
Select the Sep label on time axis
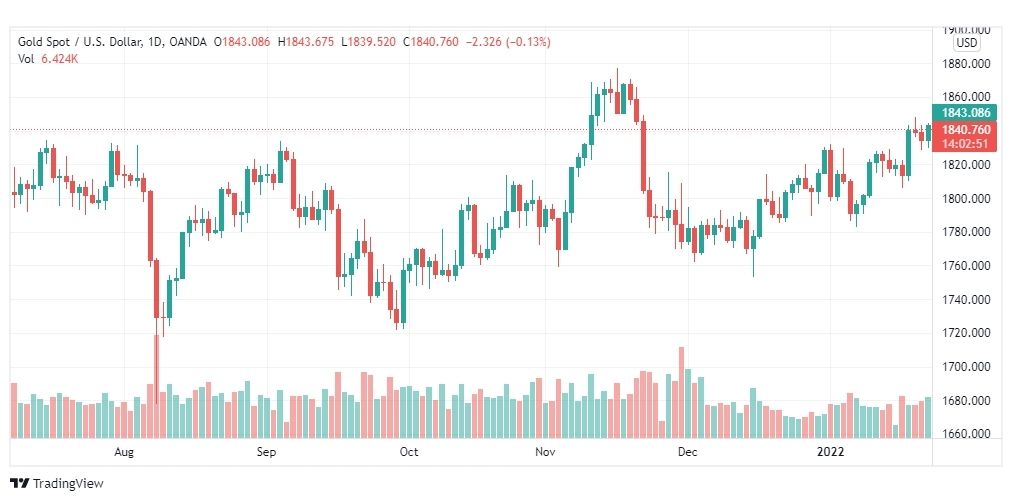[x=266, y=452]
